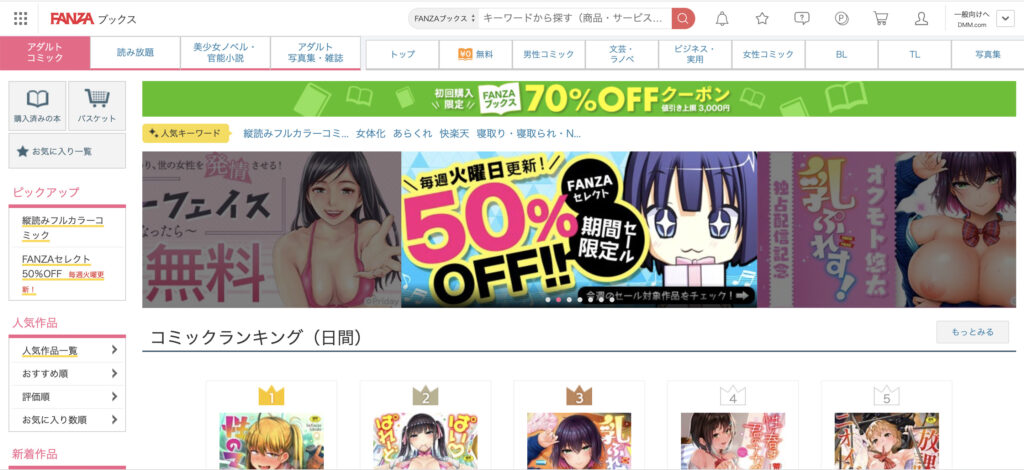Switch to the 読み放題 tab

[x=135, y=53]
